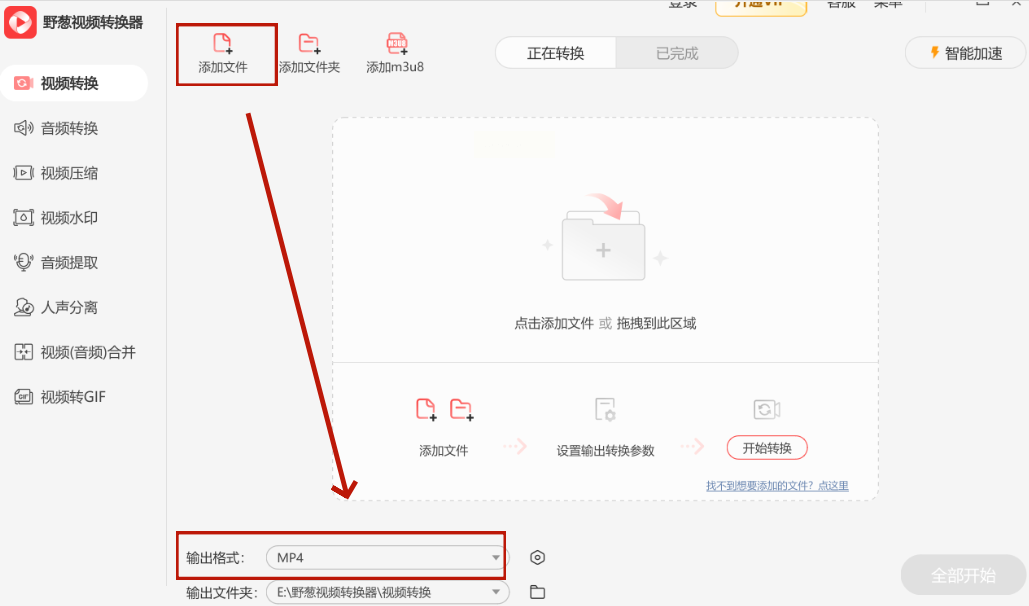This screenshot has width=1029, height=606.
Task: Click the 添加m3u8 toolbar icon
Action: click(396, 43)
